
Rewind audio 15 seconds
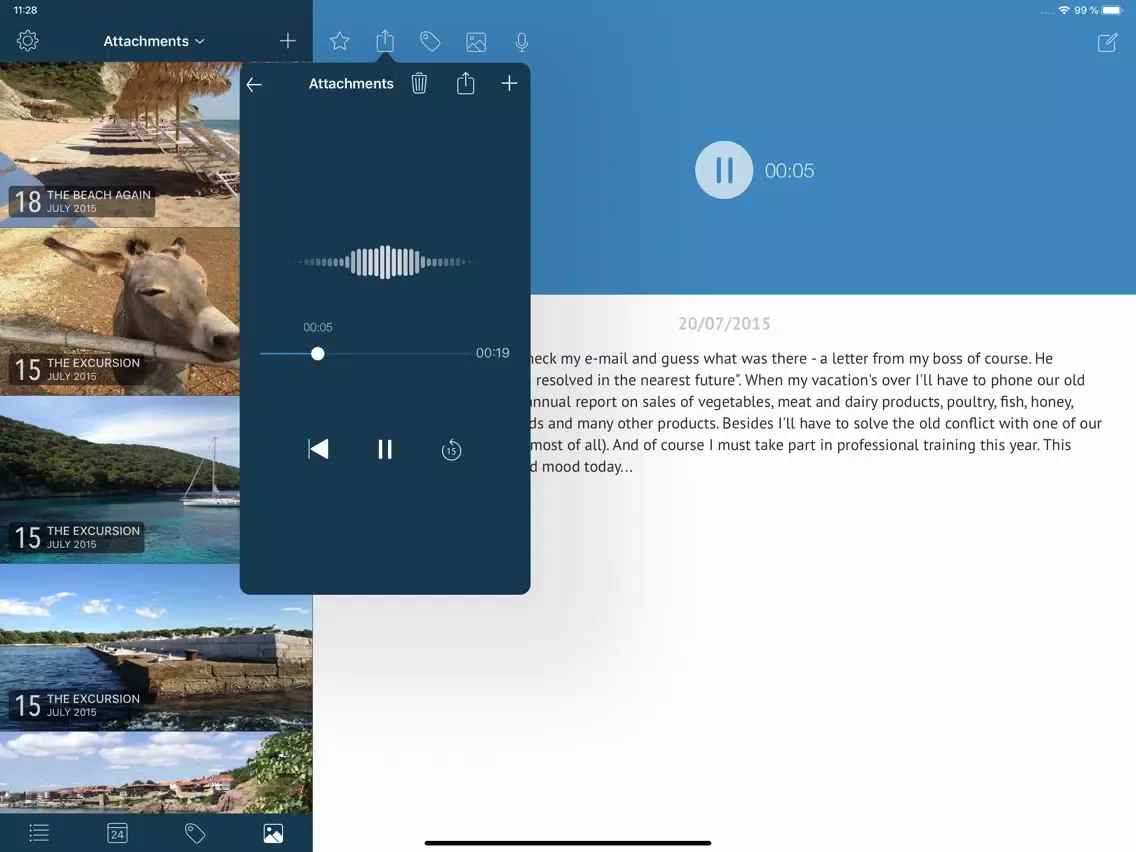(x=451, y=450)
